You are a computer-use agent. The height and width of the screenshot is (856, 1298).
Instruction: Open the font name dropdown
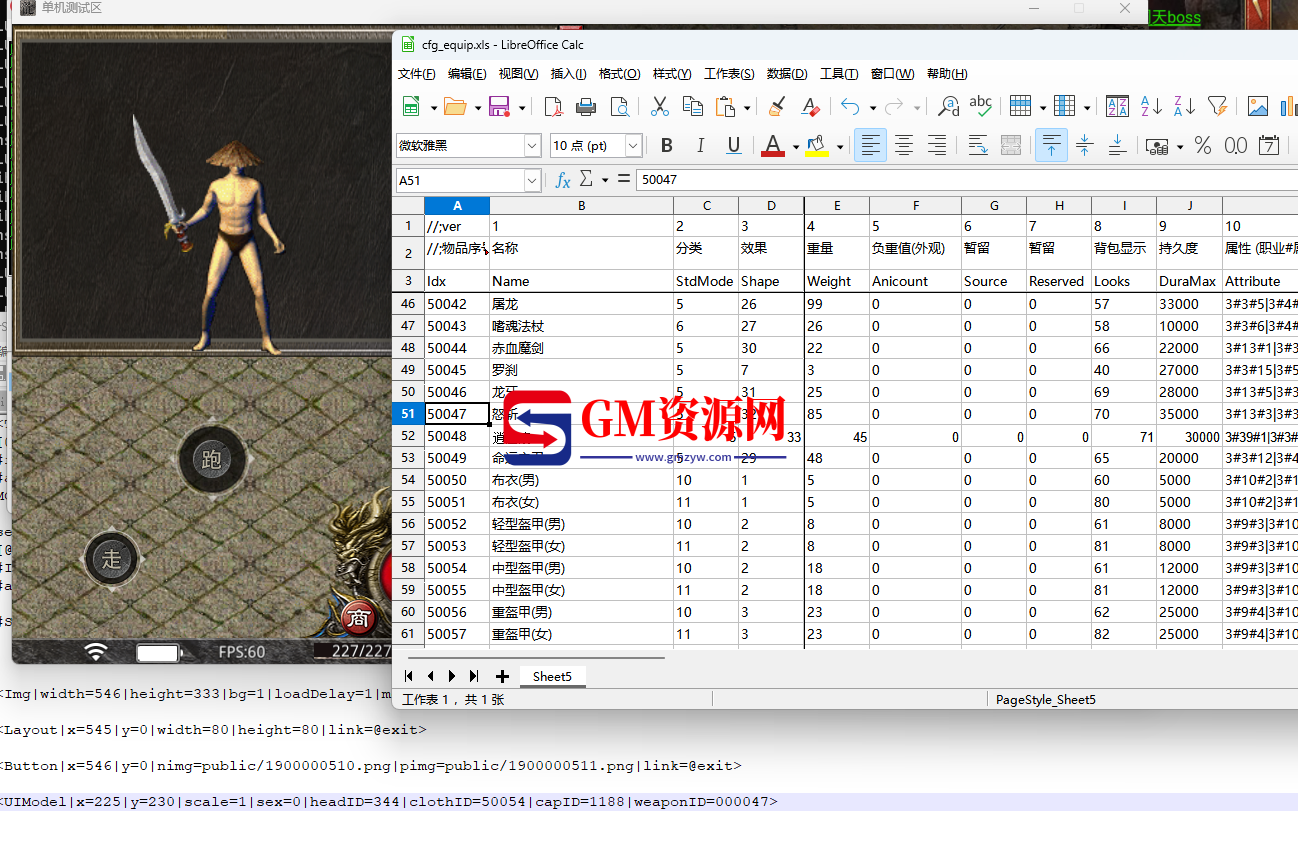coord(533,146)
